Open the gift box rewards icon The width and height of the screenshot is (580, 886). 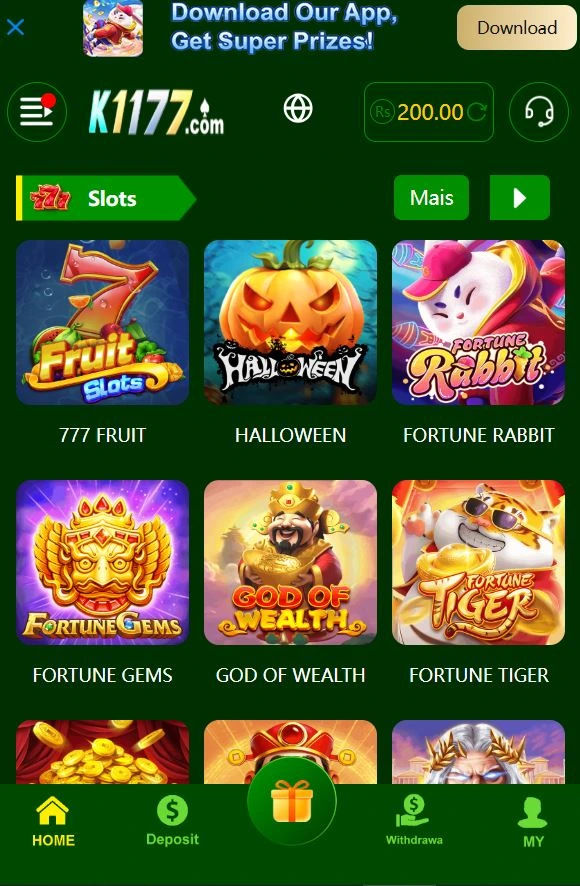point(292,801)
